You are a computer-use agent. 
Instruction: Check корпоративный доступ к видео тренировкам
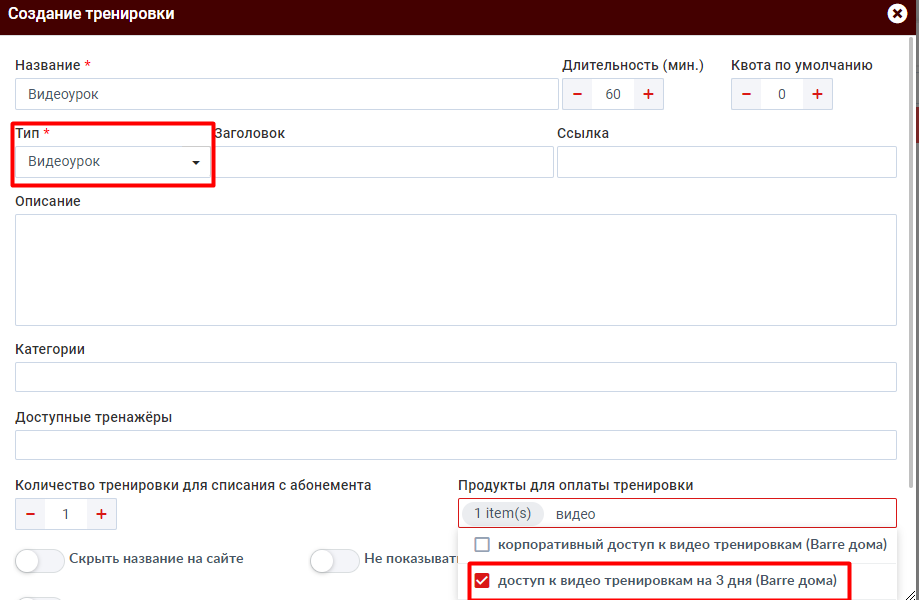click(482, 545)
